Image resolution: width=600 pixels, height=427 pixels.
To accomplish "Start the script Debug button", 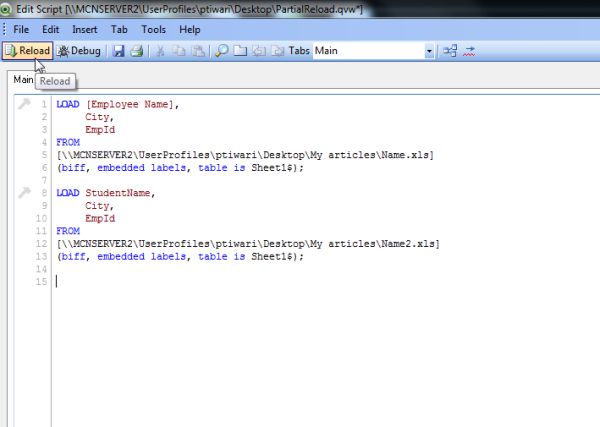I will (79, 51).
